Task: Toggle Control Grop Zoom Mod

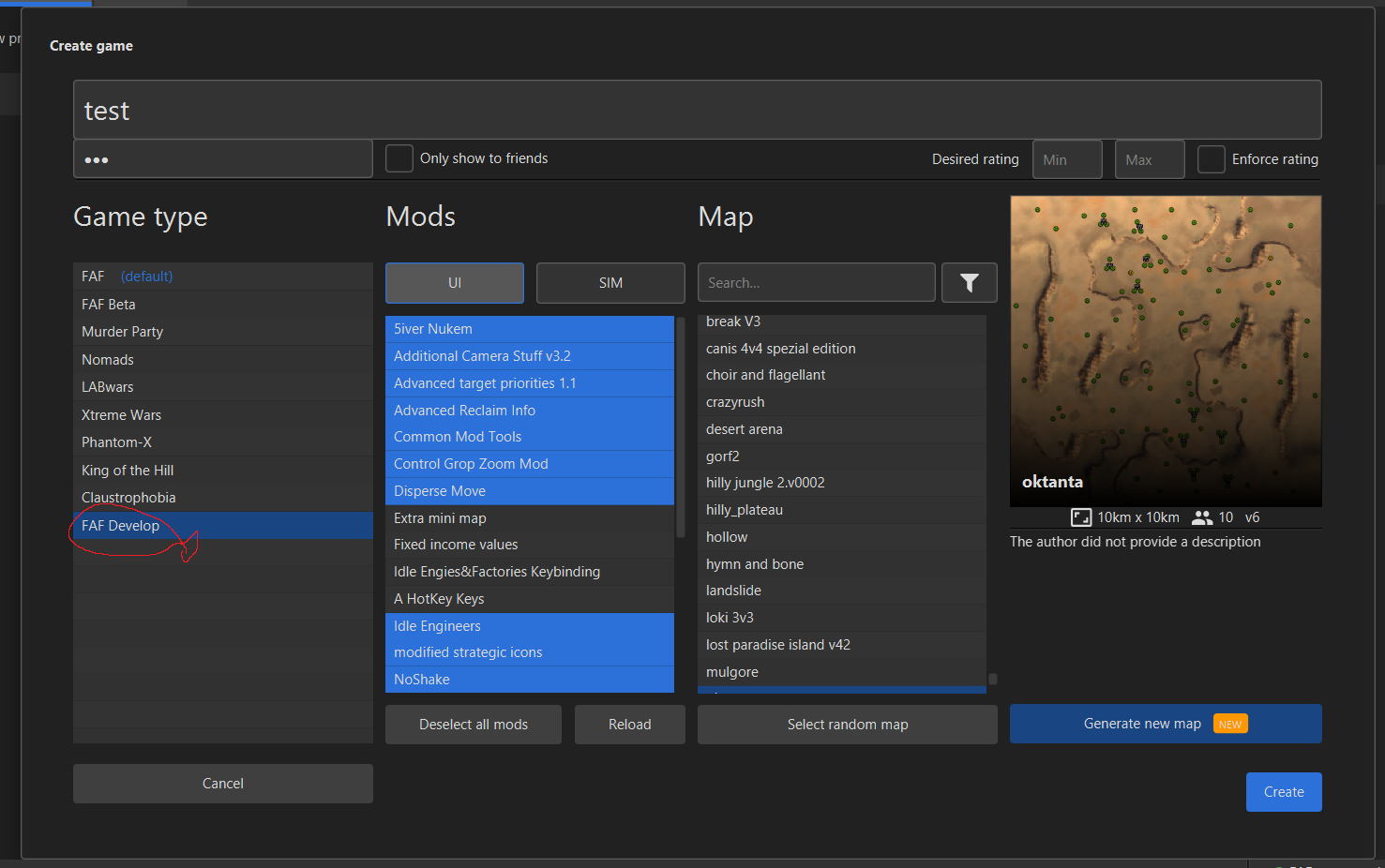Action: point(530,464)
